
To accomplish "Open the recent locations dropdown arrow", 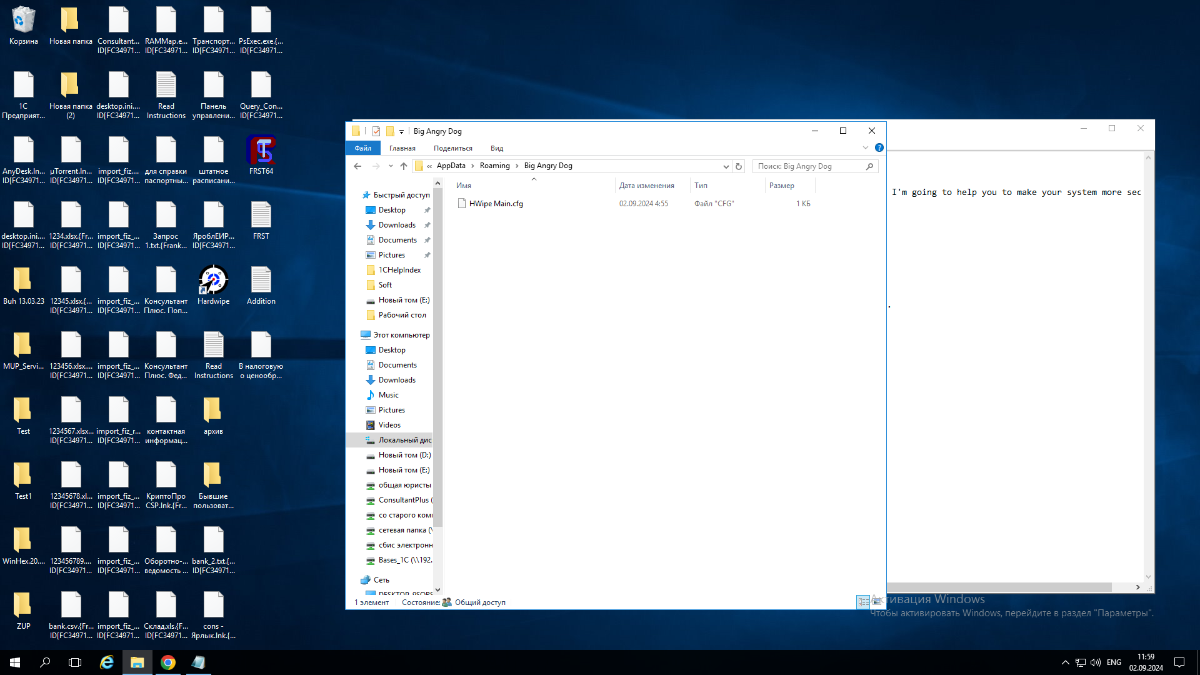I will pos(389,166).
